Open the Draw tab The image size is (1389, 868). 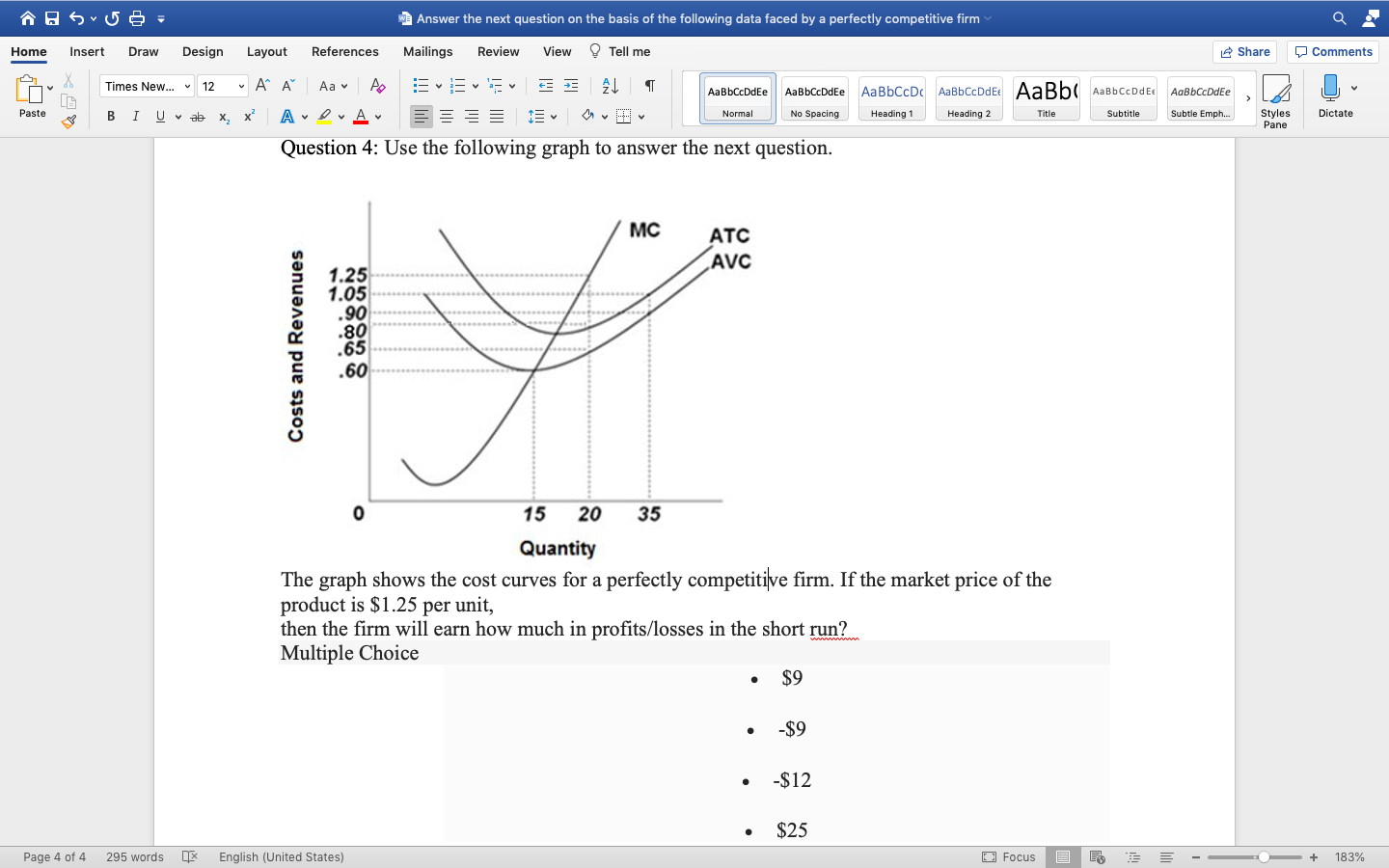143,51
